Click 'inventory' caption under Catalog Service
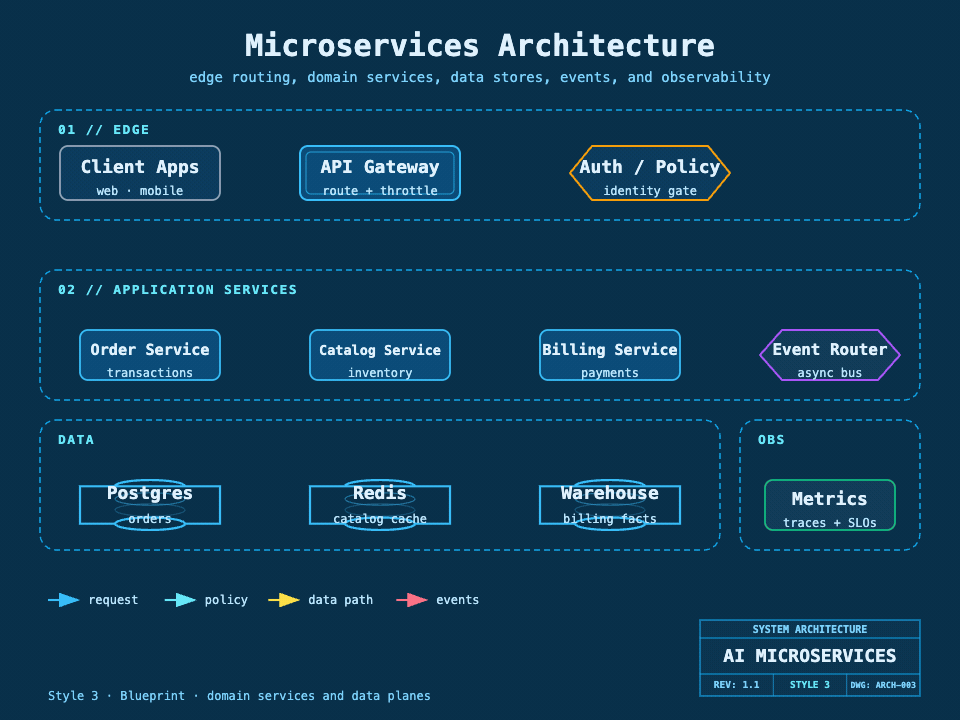960x720 pixels. 380,372
